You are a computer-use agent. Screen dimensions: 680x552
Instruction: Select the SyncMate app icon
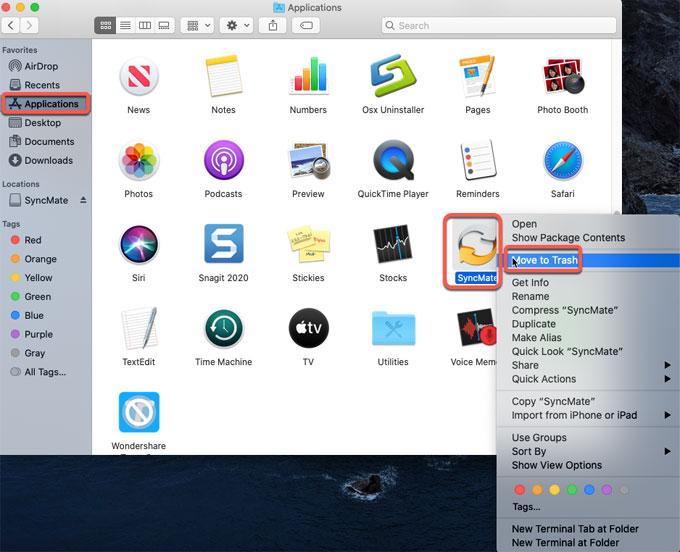(x=475, y=244)
